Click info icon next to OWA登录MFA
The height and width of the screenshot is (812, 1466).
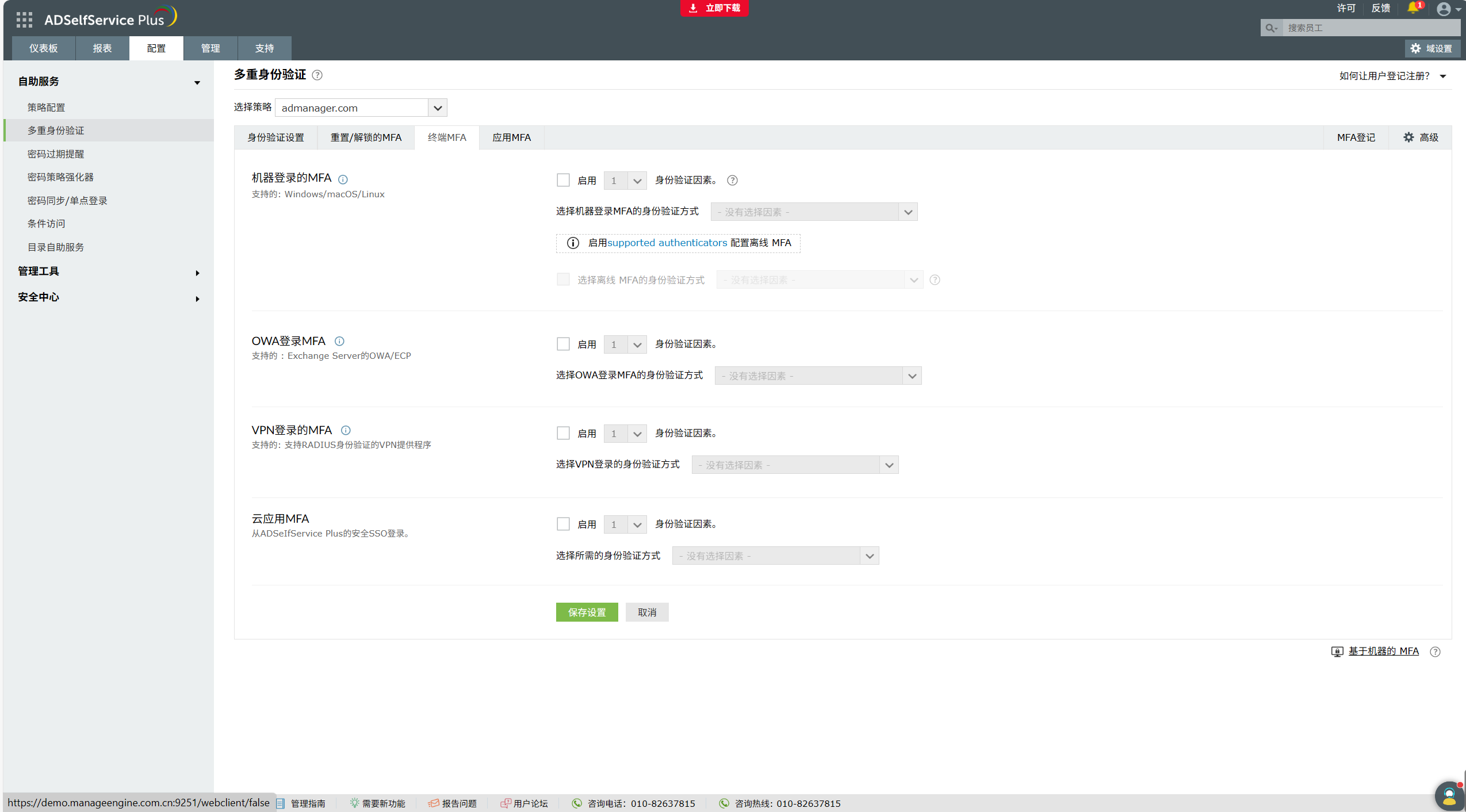[x=339, y=342]
